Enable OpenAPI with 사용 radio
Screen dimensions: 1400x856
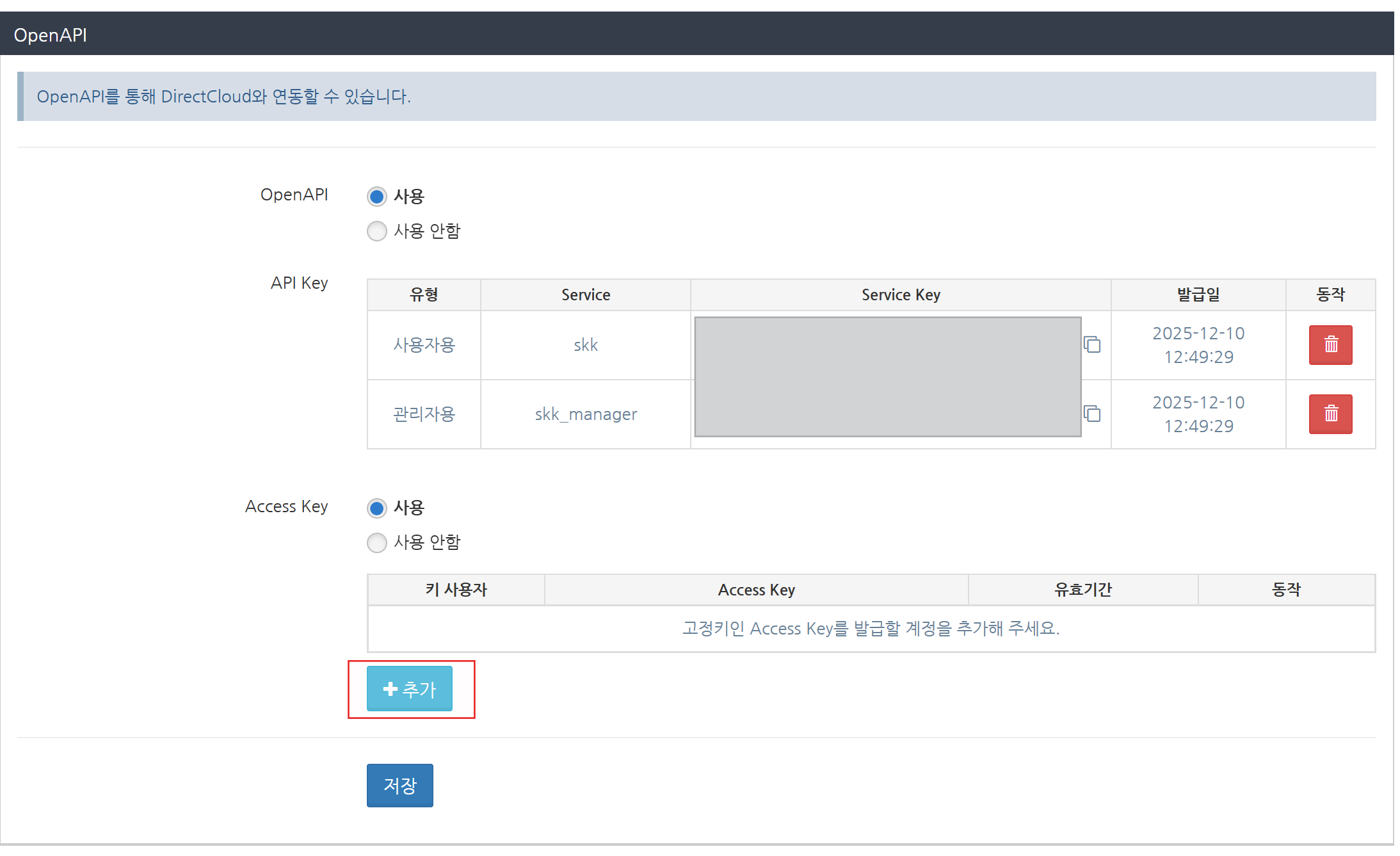(377, 197)
